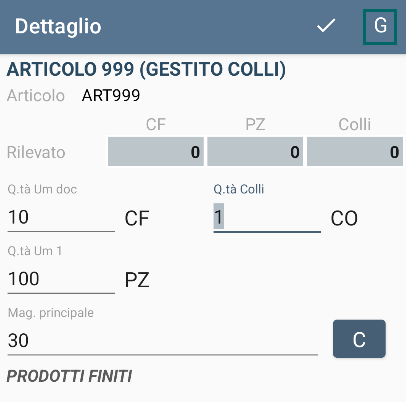Click the PZ unit label beside 100
406x402 pixels.
click(x=137, y=280)
